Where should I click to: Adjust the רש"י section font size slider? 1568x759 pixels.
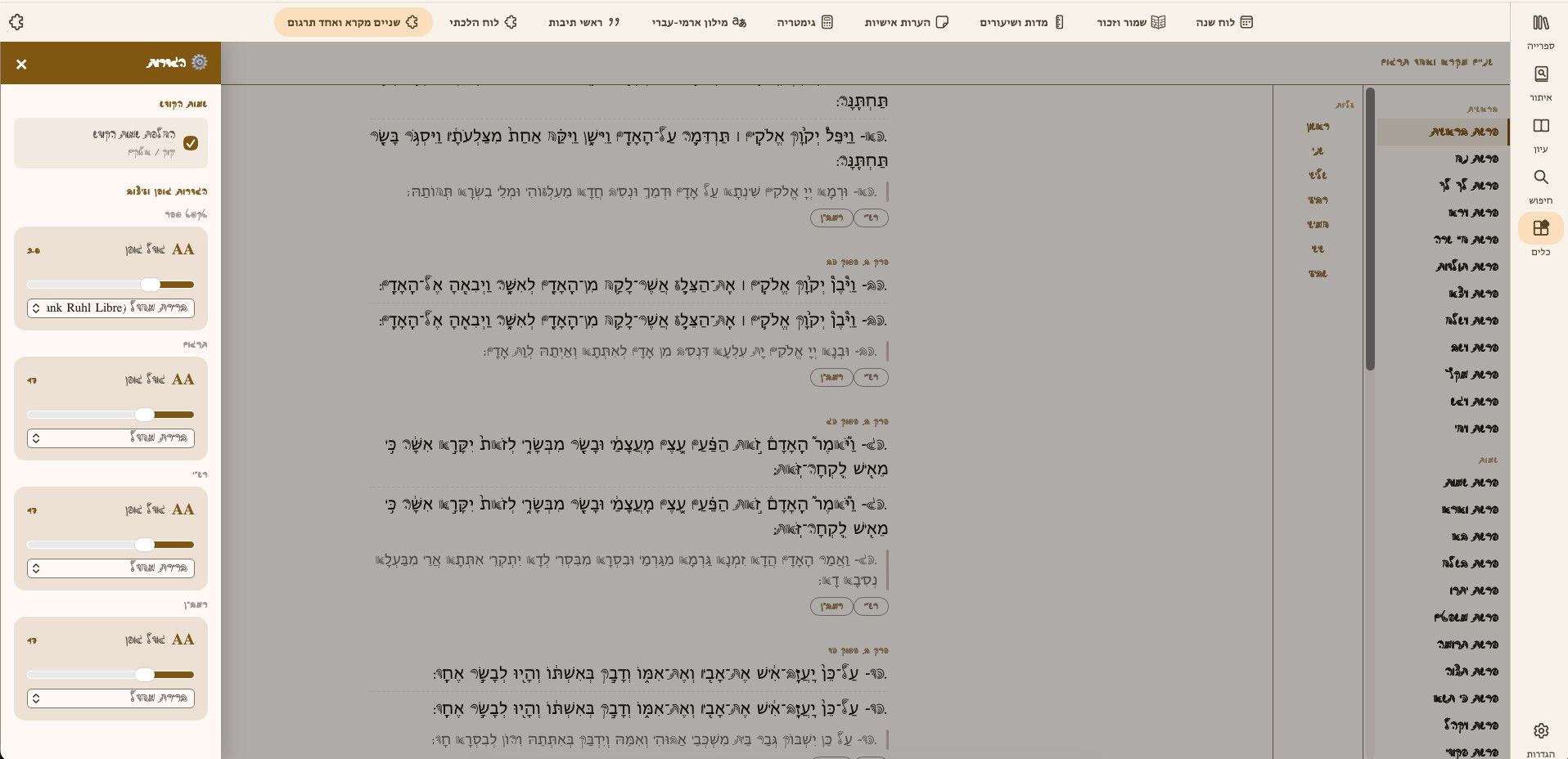tap(110, 545)
